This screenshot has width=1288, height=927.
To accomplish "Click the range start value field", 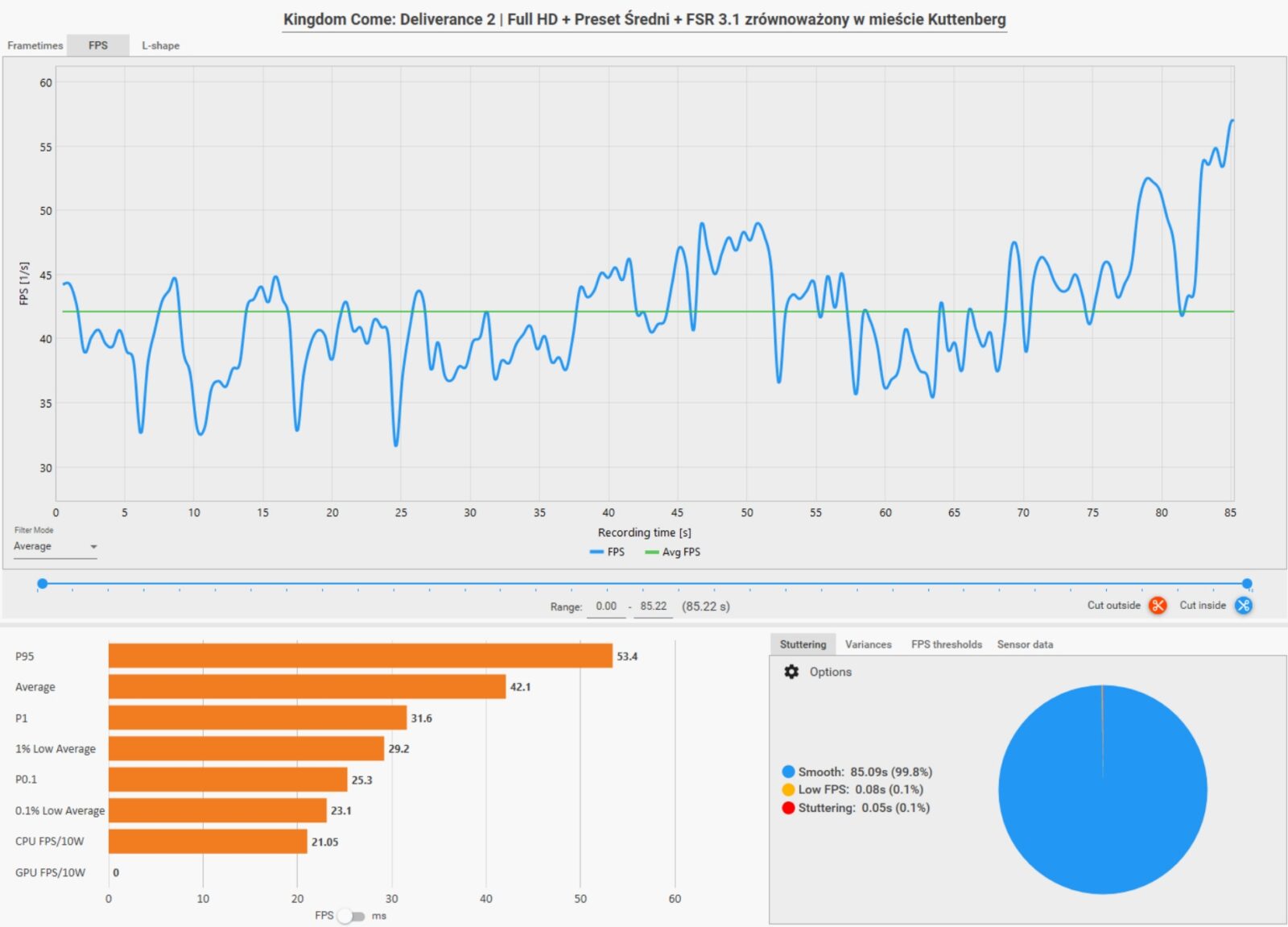I will (606, 606).
